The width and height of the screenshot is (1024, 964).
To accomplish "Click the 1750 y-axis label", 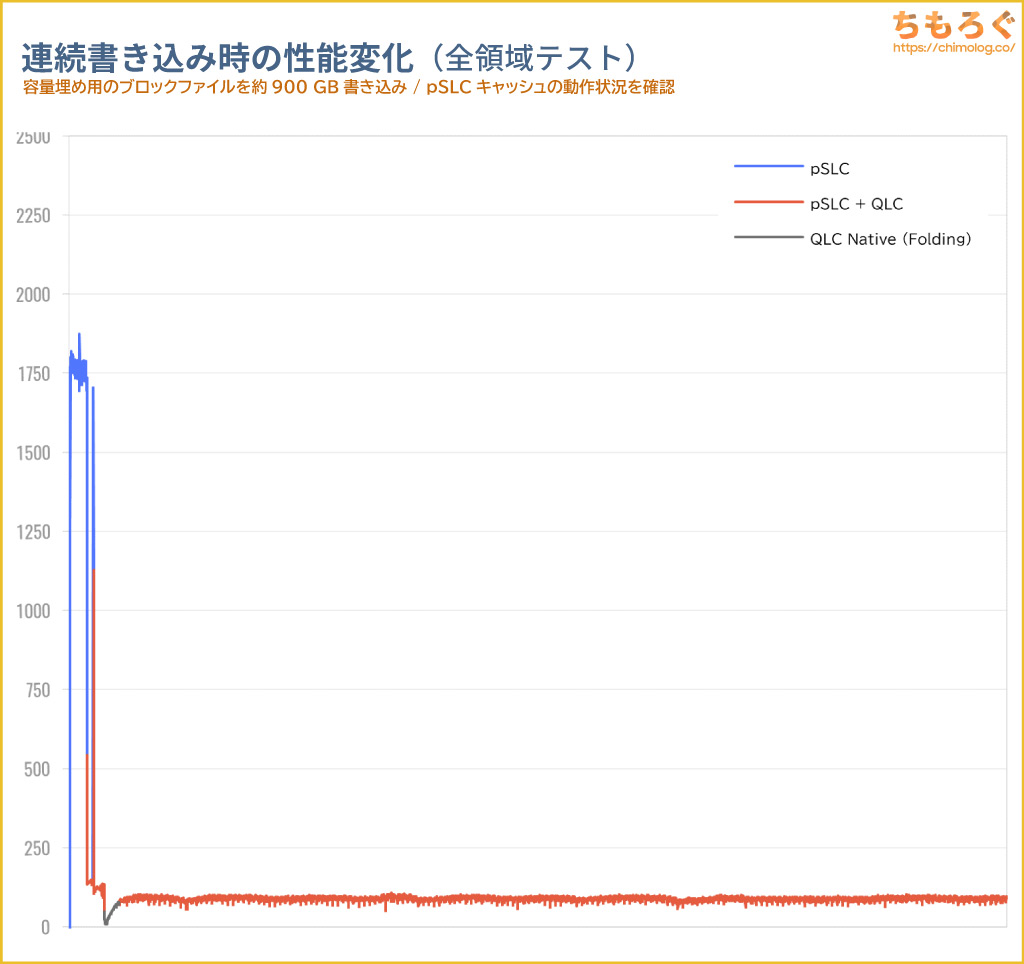I will pyautogui.click(x=33, y=374).
